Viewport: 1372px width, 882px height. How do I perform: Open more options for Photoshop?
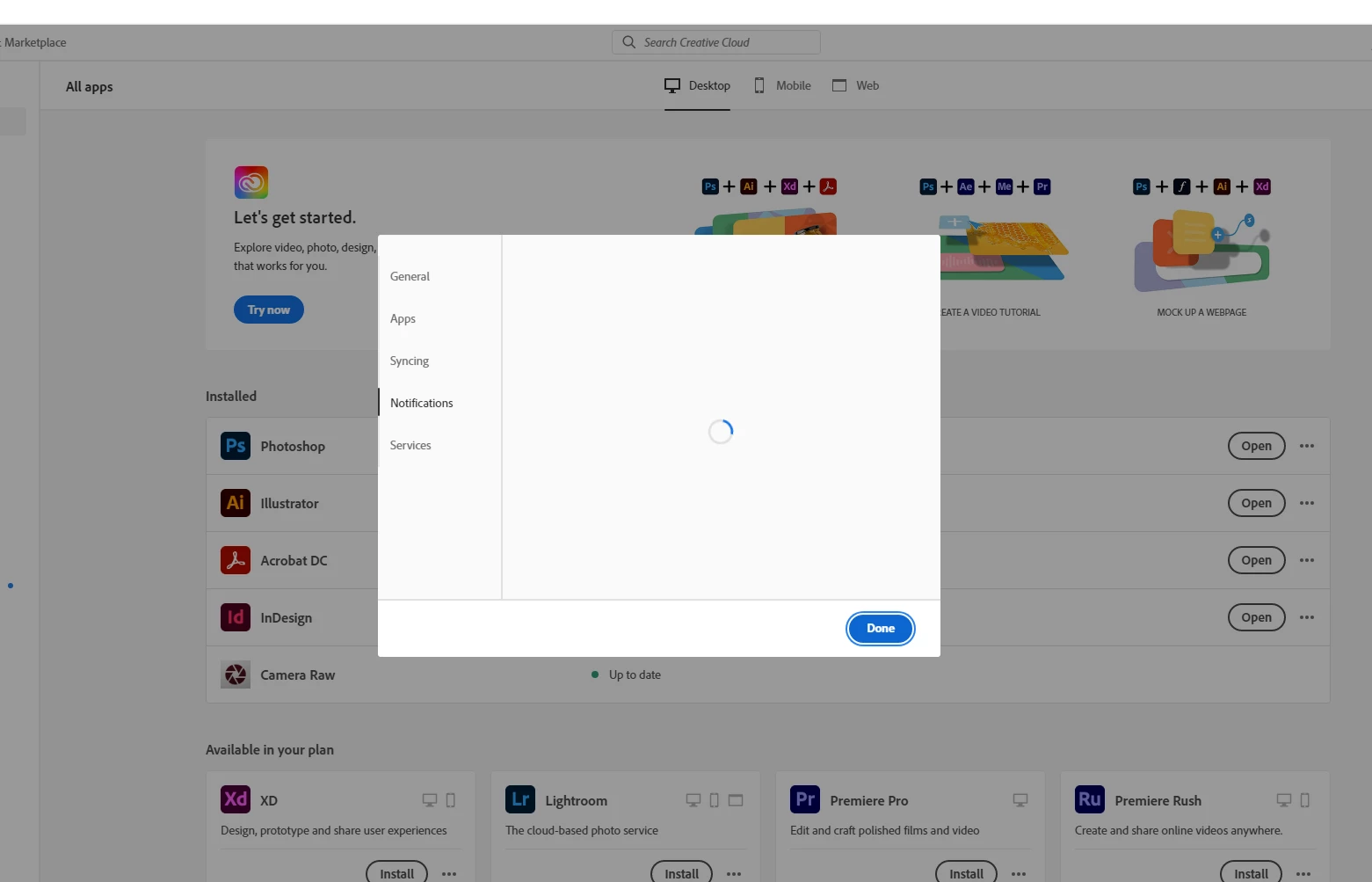[x=1307, y=446]
